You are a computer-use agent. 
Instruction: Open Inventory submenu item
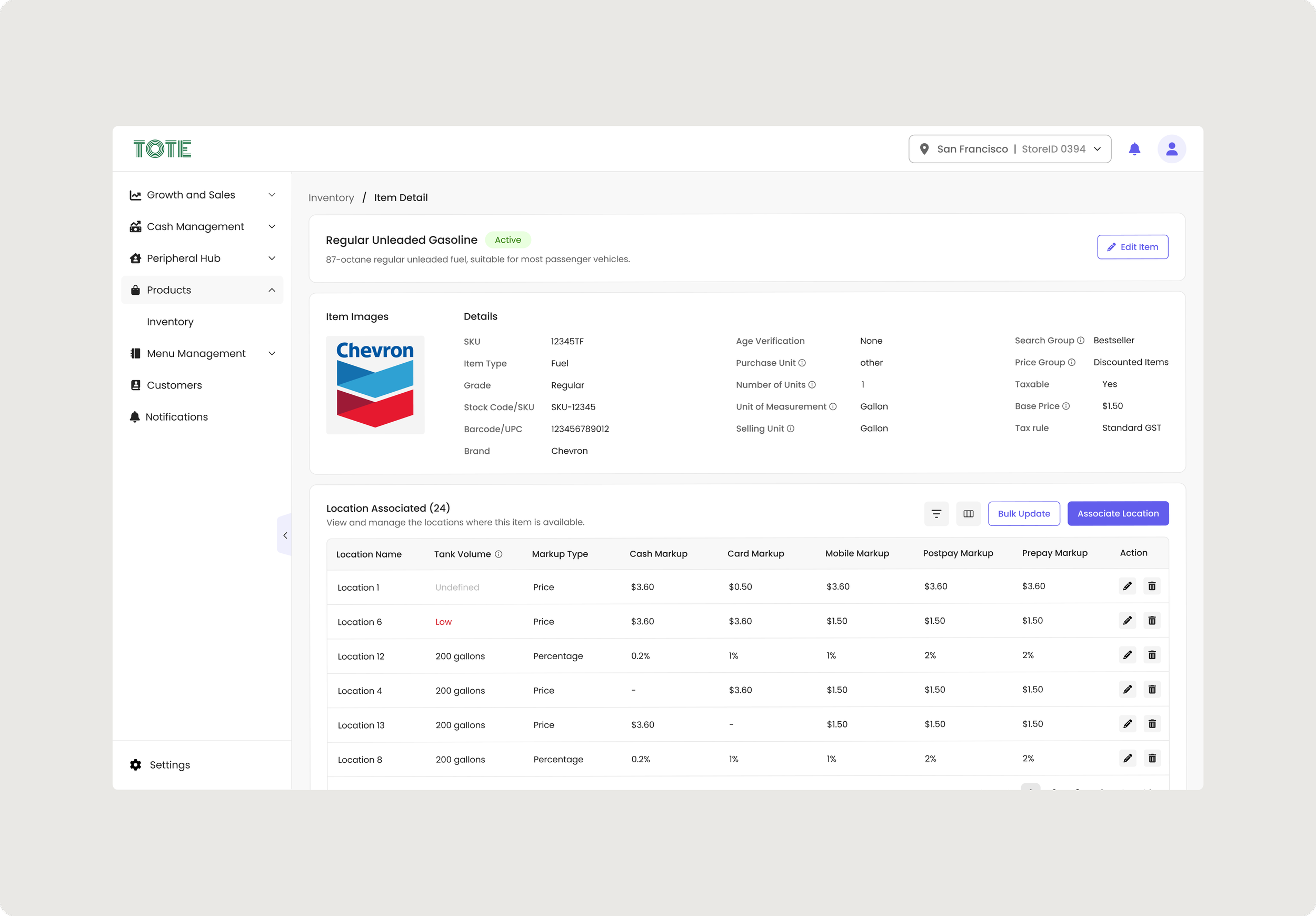click(x=170, y=322)
